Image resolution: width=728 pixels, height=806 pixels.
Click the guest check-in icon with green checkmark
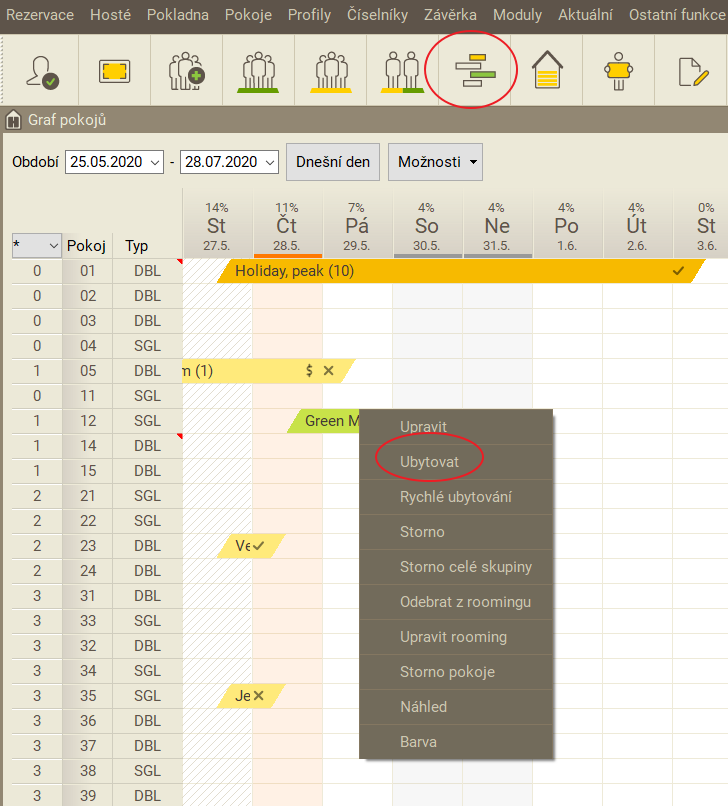[41, 72]
